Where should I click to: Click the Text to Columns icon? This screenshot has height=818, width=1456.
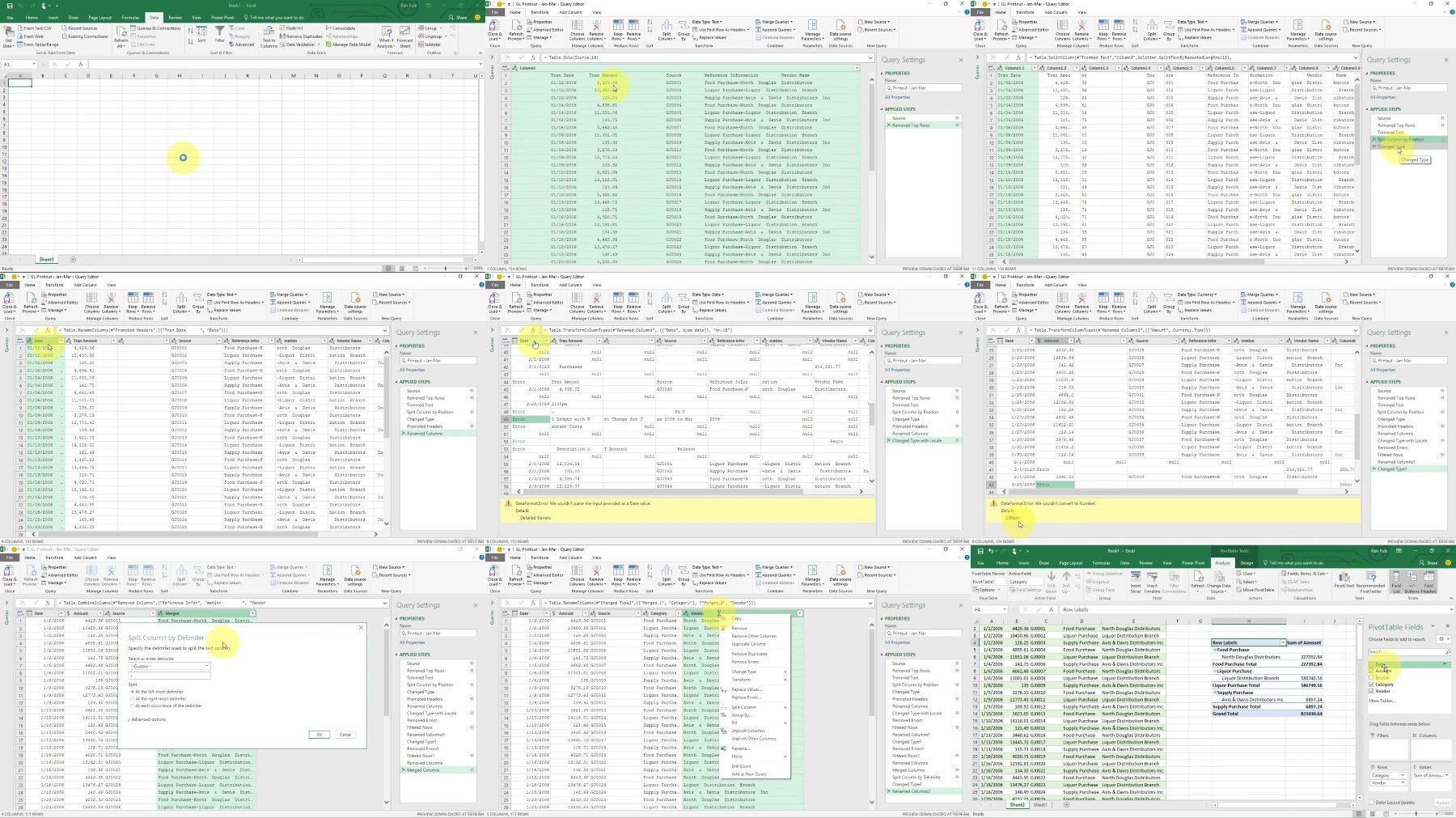pos(269,32)
